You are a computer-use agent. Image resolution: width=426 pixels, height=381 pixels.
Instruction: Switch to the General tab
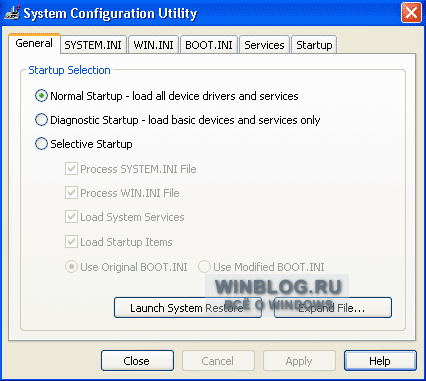click(34, 43)
